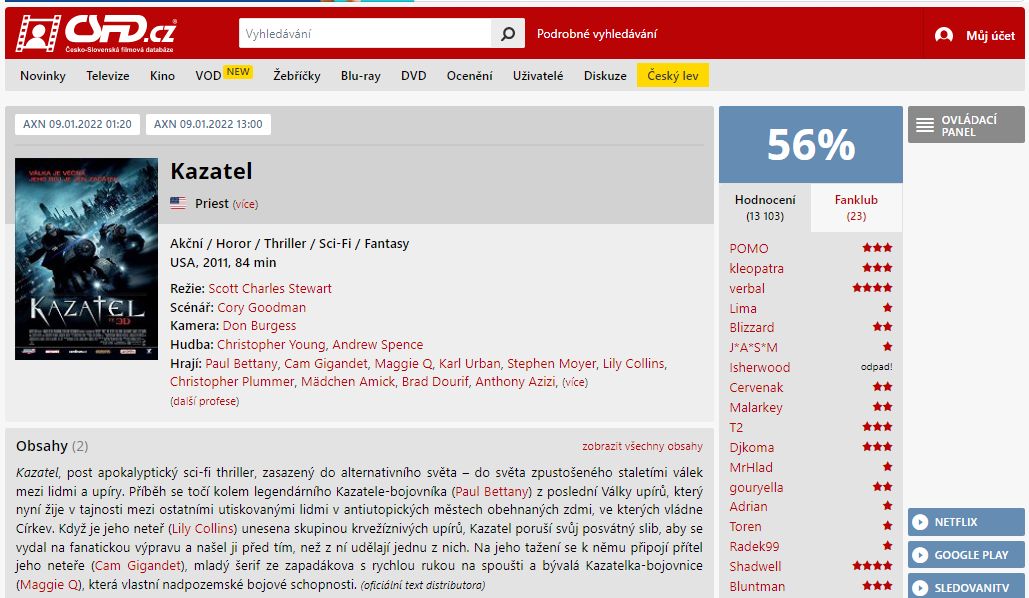Click the search magnifier icon
The width and height of the screenshot is (1029, 598).
coord(508,33)
